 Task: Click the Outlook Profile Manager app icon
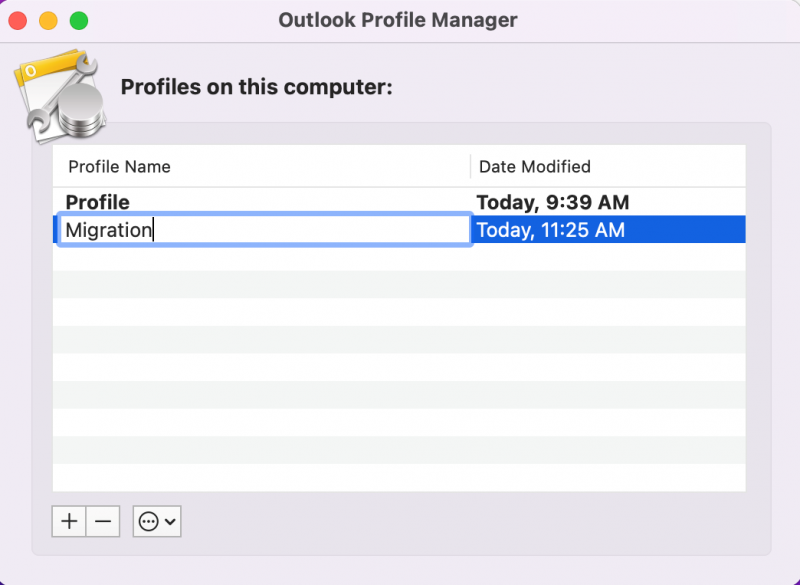click(x=60, y=95)
